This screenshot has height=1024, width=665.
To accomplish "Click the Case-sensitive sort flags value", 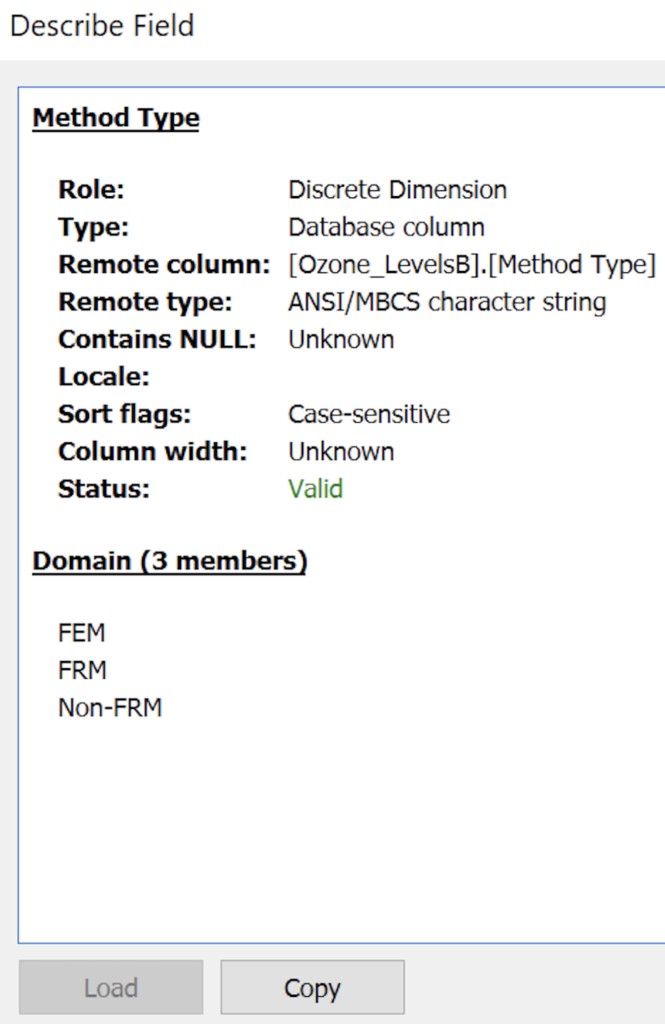I will point(369,414).
